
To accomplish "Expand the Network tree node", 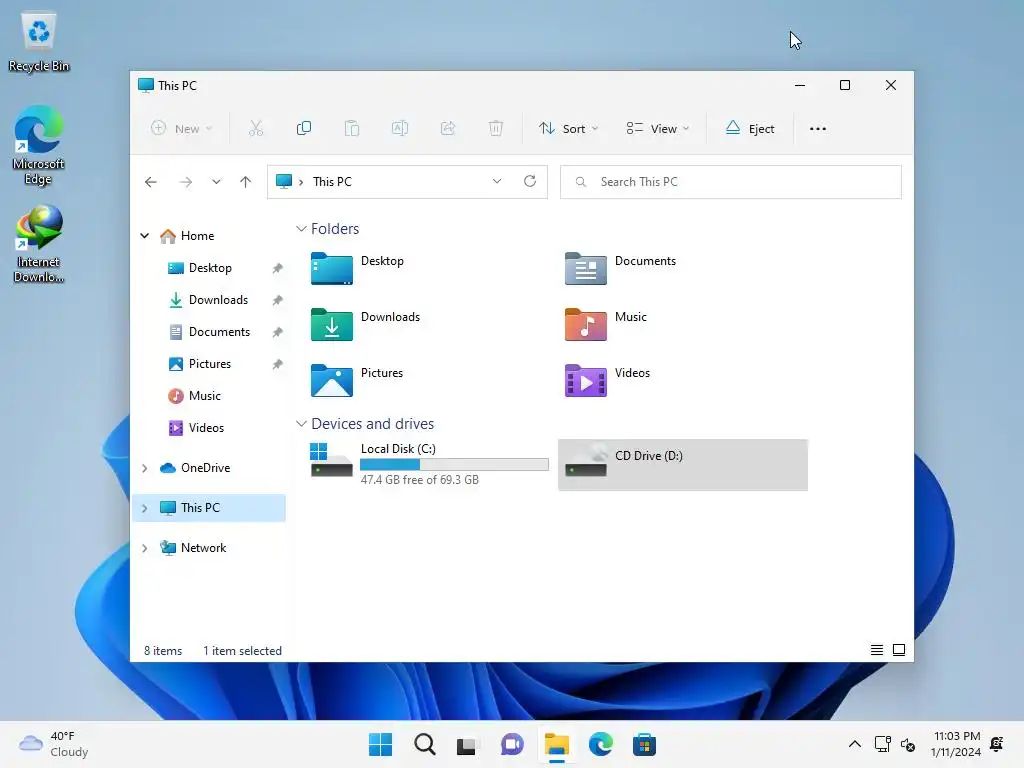I will coord(144,548).
